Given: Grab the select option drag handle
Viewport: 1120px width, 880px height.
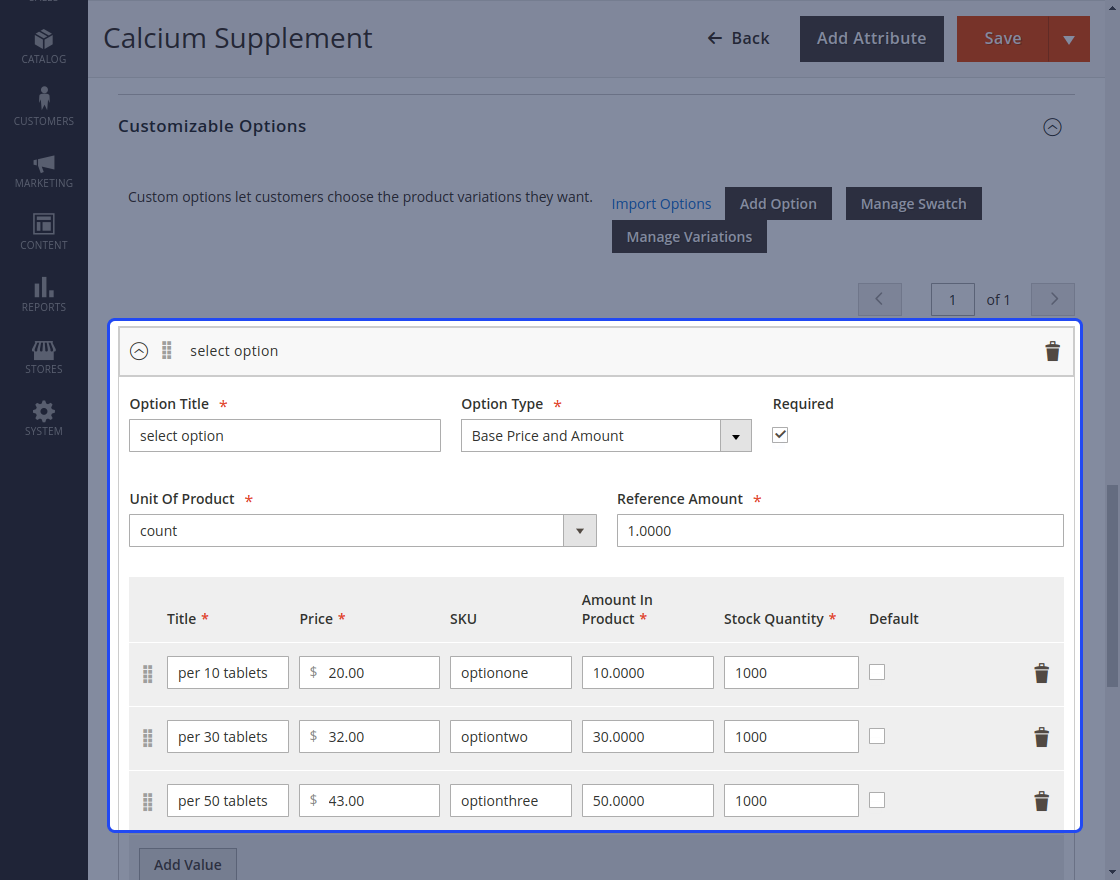Looking at the screenshot, I should 166,350.
